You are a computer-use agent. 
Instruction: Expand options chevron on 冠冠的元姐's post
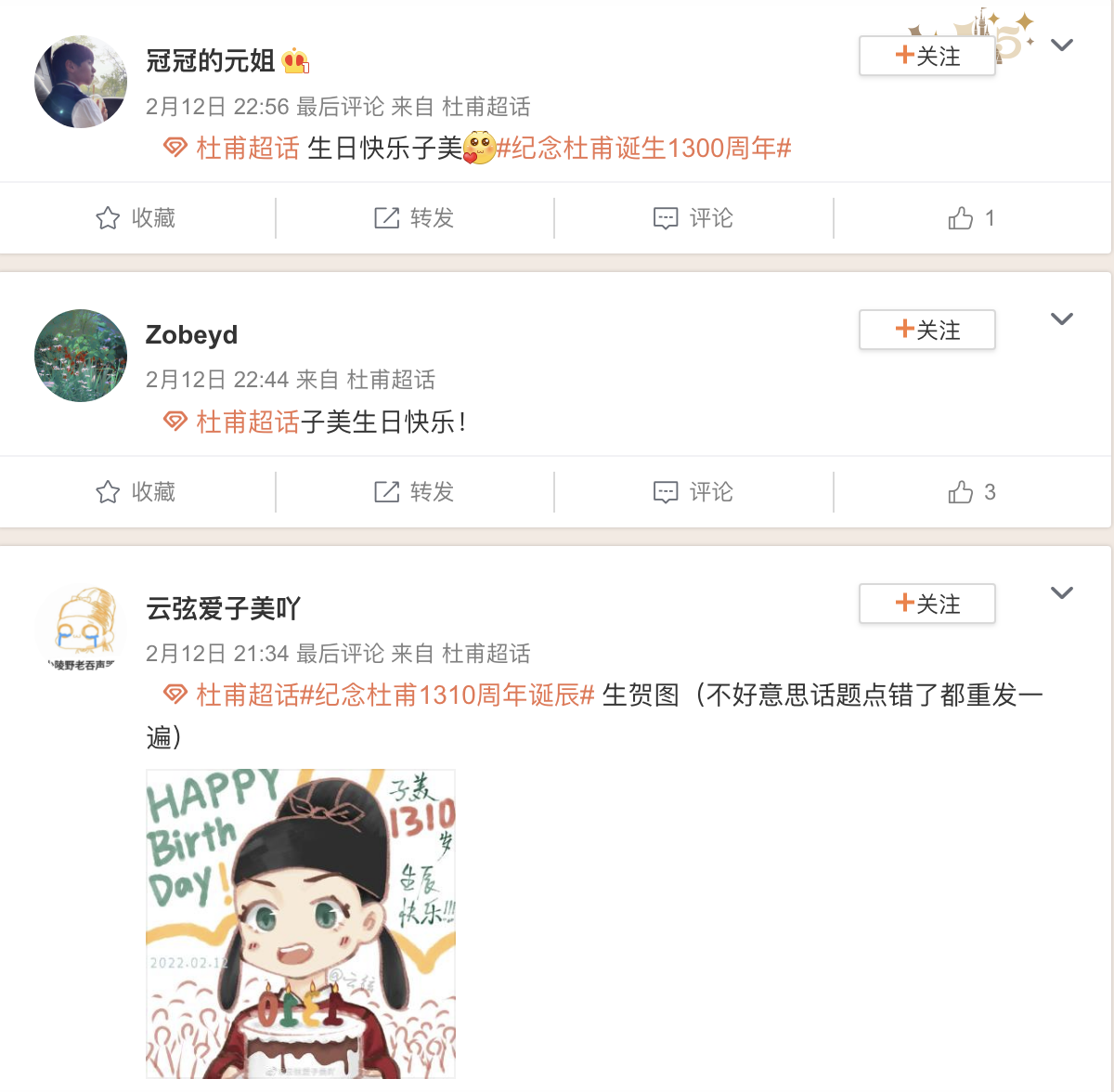(x=1062, y=45)
